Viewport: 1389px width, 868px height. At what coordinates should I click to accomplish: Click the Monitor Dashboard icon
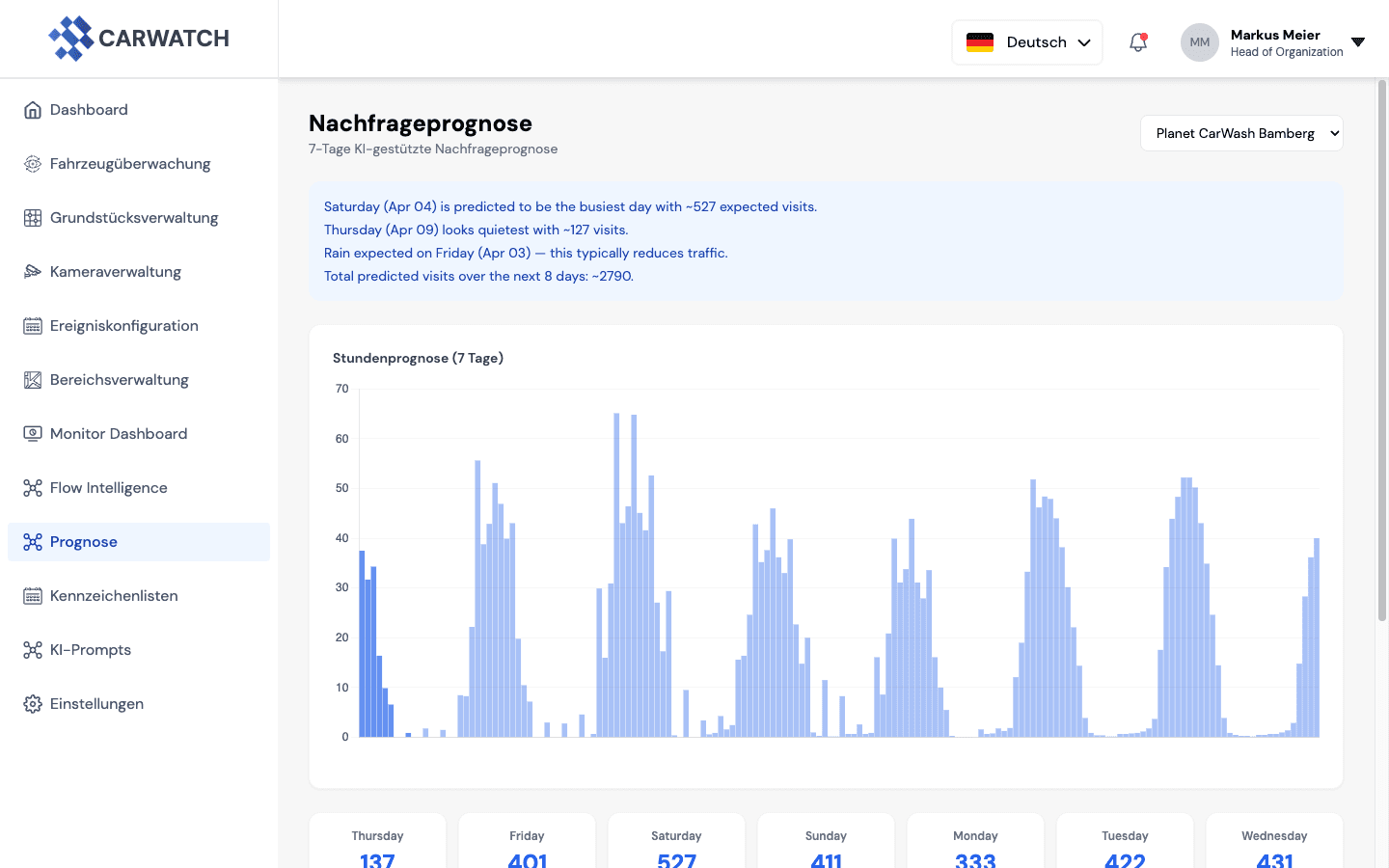(x=33, y=434)
